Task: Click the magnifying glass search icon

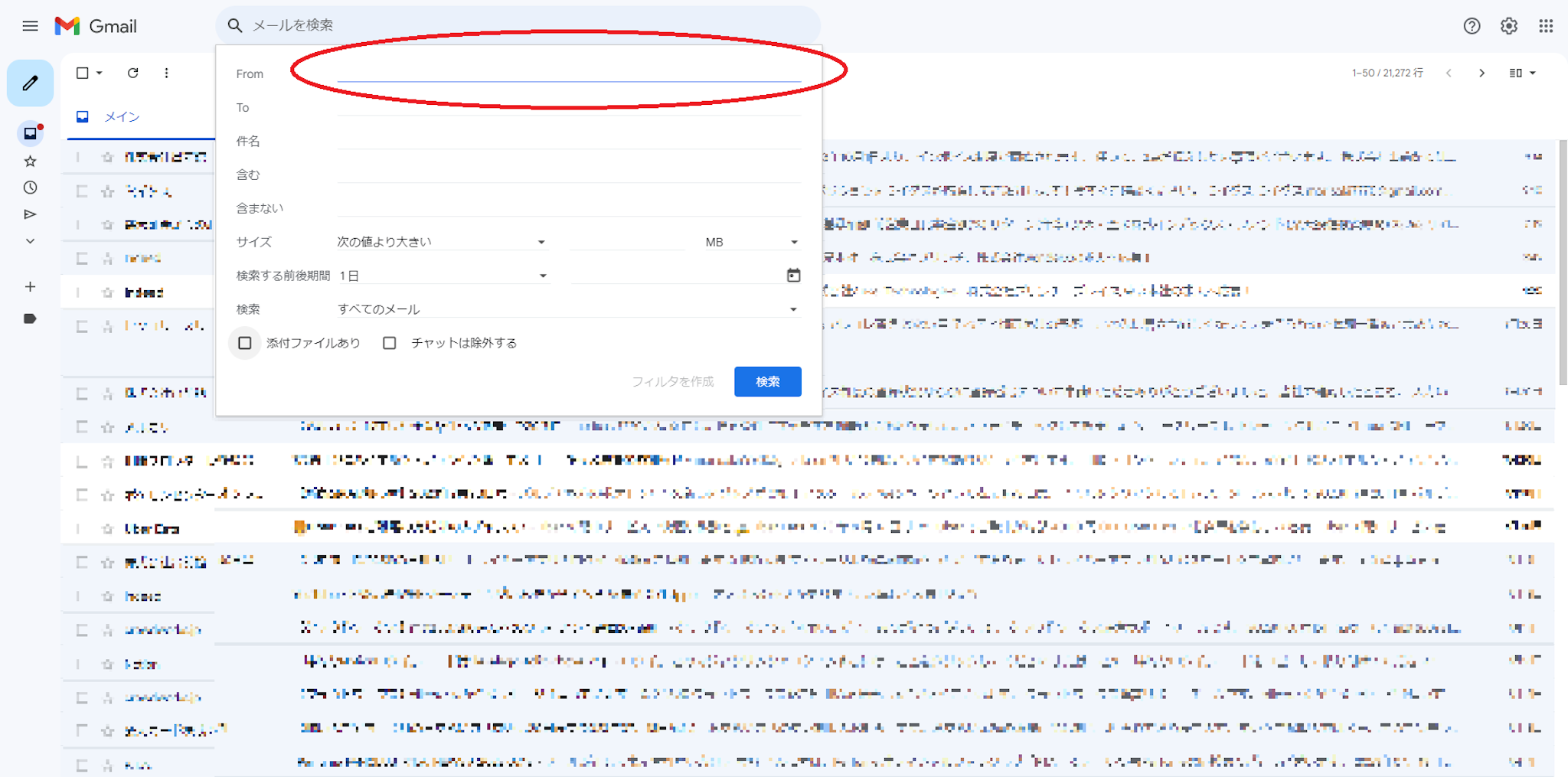Action: coord(235,25)
